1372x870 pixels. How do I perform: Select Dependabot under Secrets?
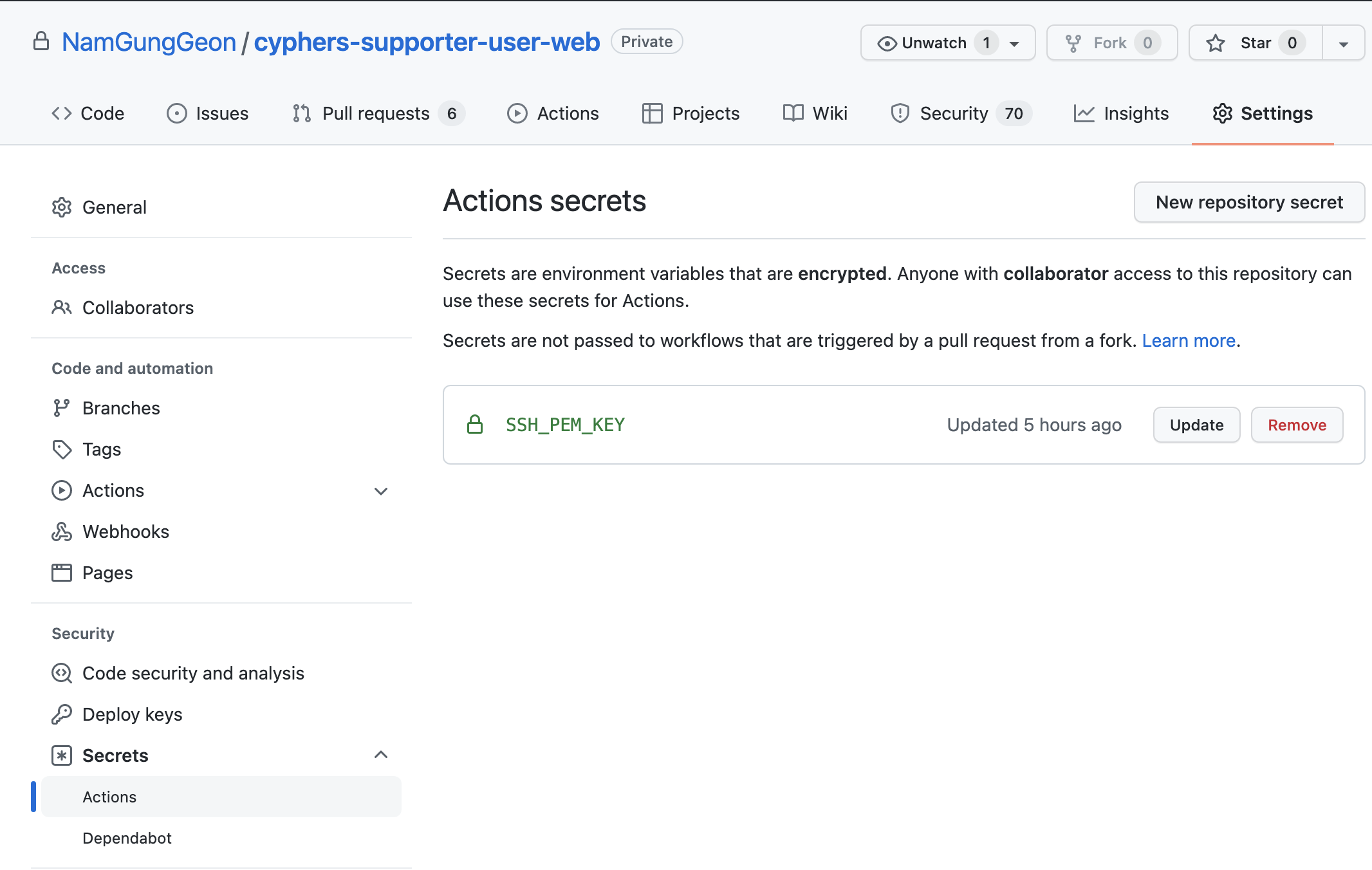[127, 838]
